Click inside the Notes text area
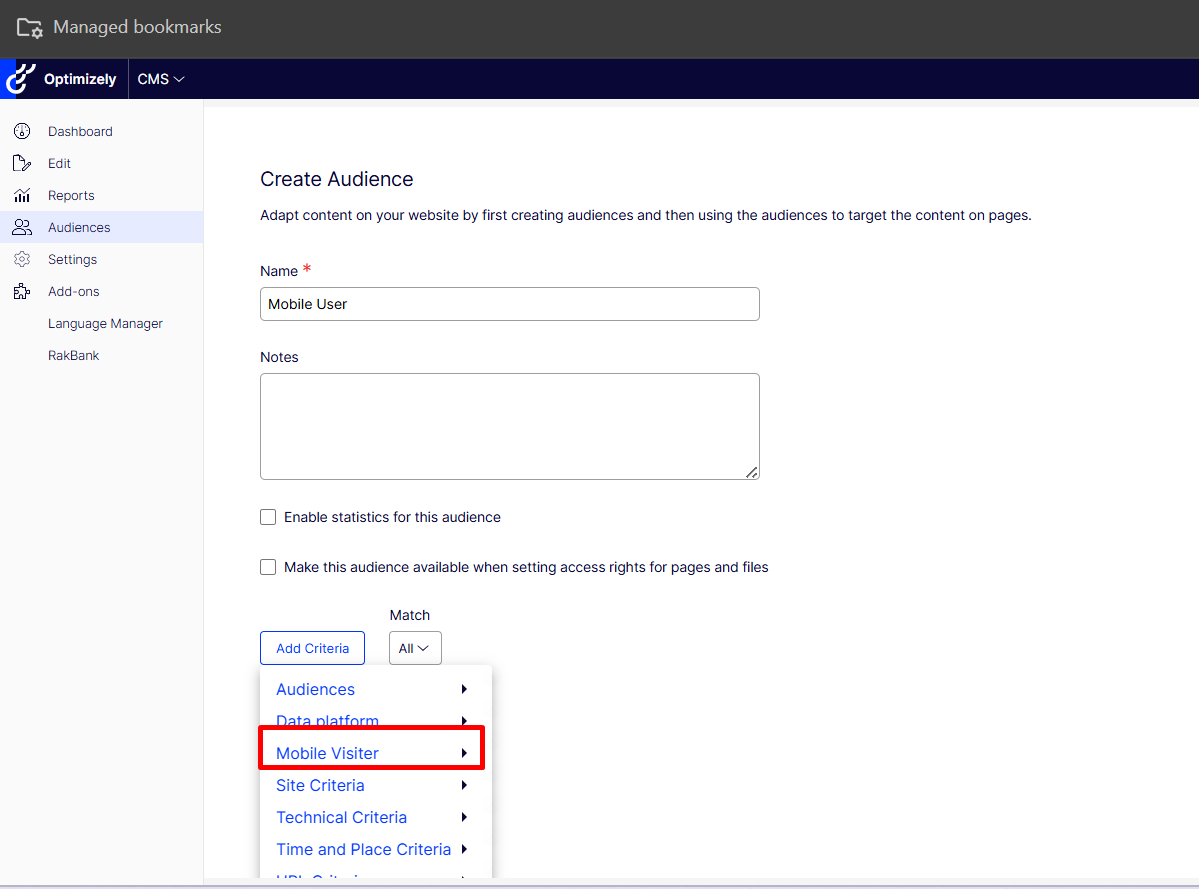Viewport: 1199px width, 889px height. tap(509, 426)
